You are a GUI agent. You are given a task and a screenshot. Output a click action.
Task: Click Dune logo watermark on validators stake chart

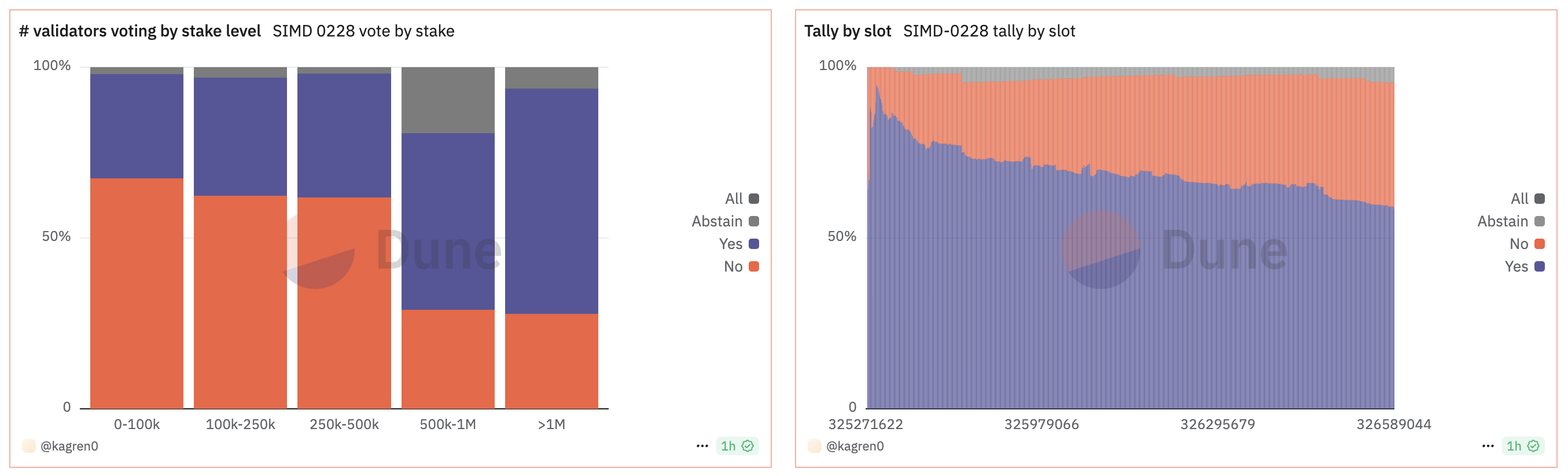tap(316, 251)
